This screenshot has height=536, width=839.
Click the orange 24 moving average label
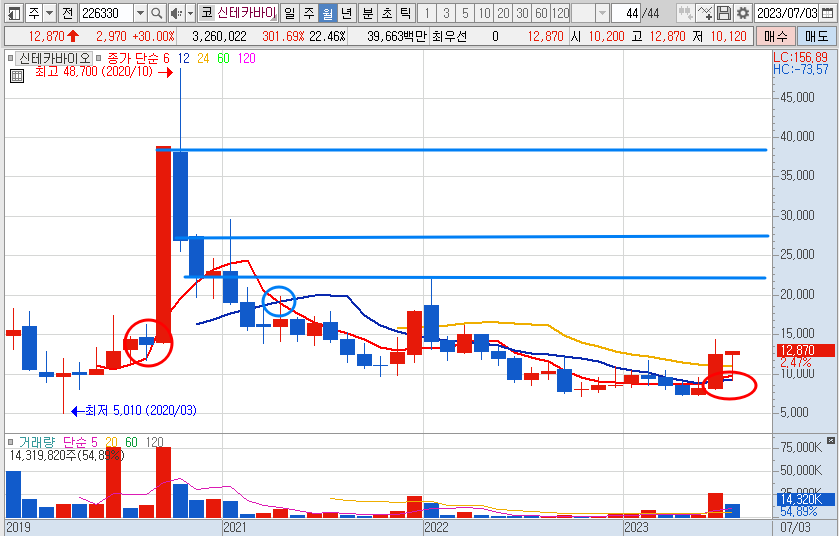203,58
